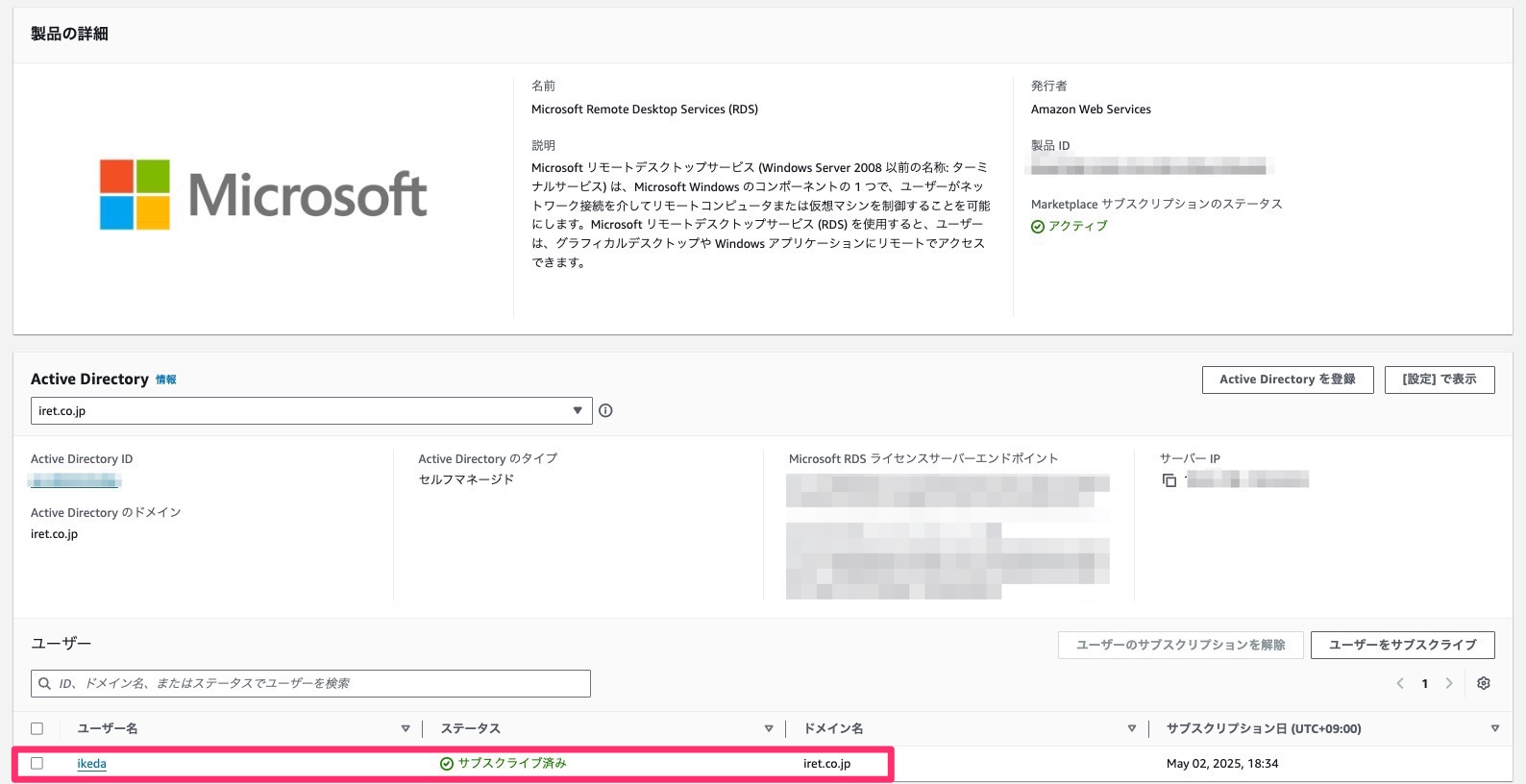Open the blurred Active Directory ID link
The width and height of the screenshot is (1526, 784).
click(x=76, y=480)
